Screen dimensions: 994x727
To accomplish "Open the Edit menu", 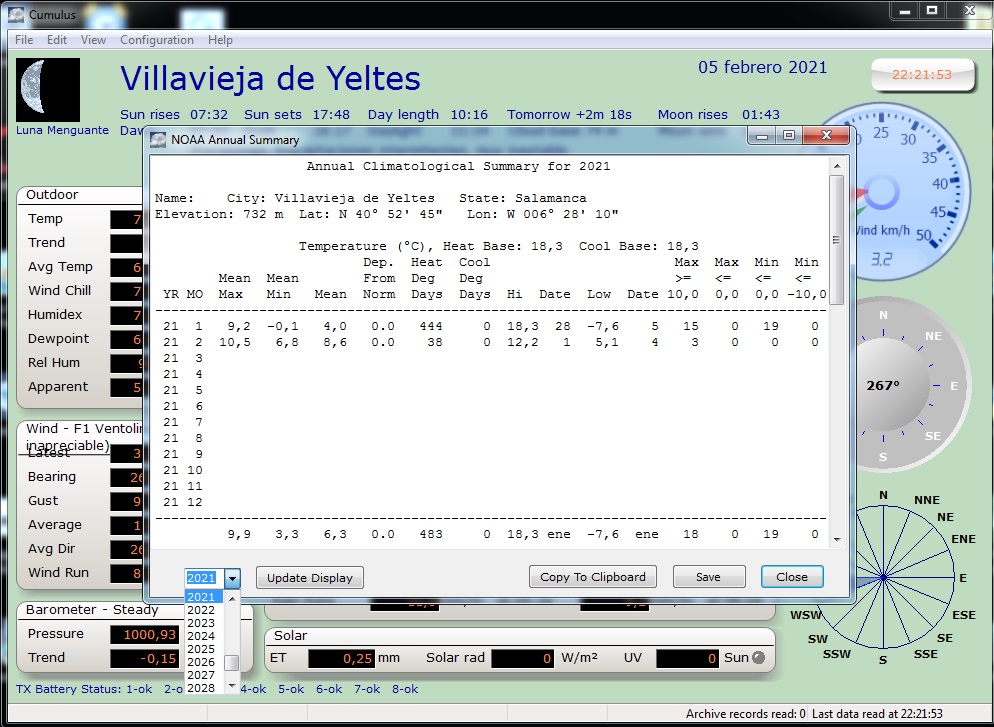I will click(56, 40).
